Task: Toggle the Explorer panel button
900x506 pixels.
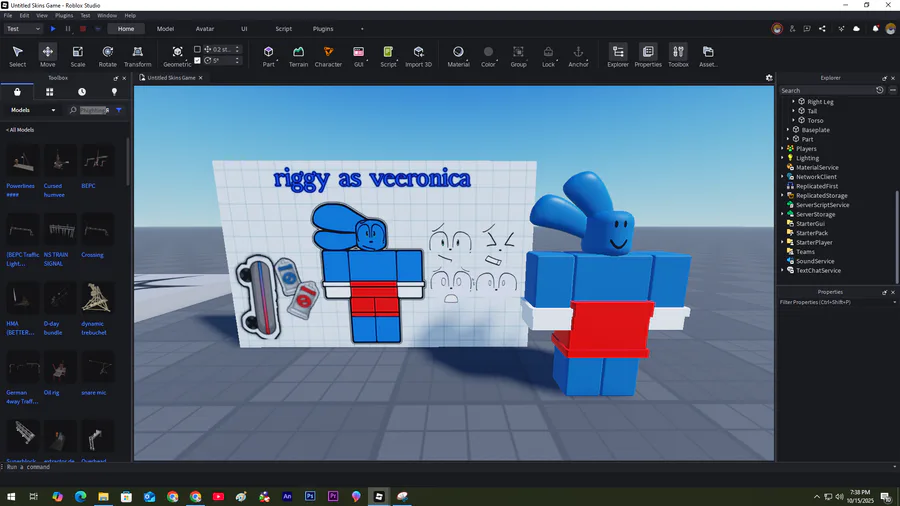Action: pyautogui.click(x=618, y=56)
